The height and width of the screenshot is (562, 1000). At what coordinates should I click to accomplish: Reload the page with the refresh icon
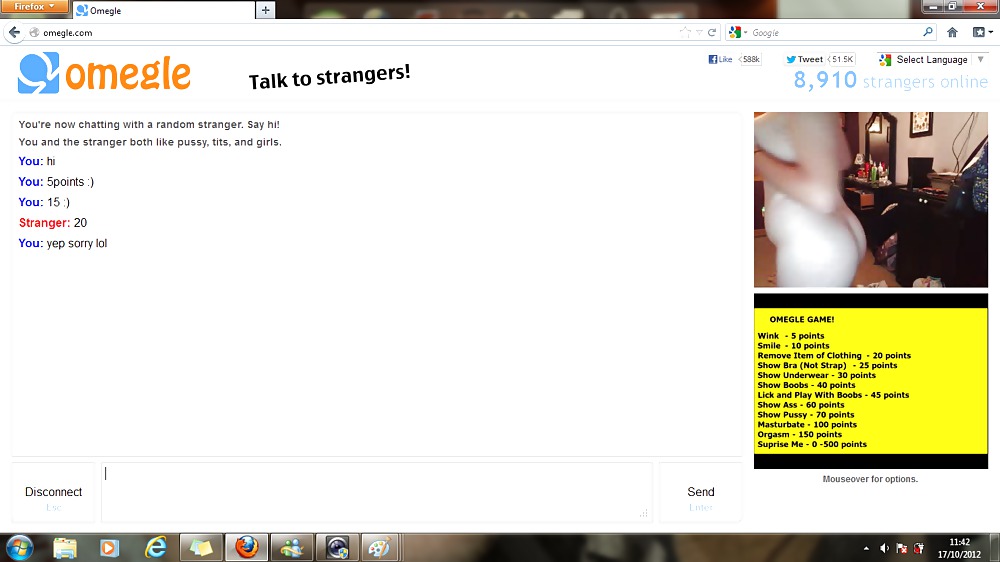712,32
